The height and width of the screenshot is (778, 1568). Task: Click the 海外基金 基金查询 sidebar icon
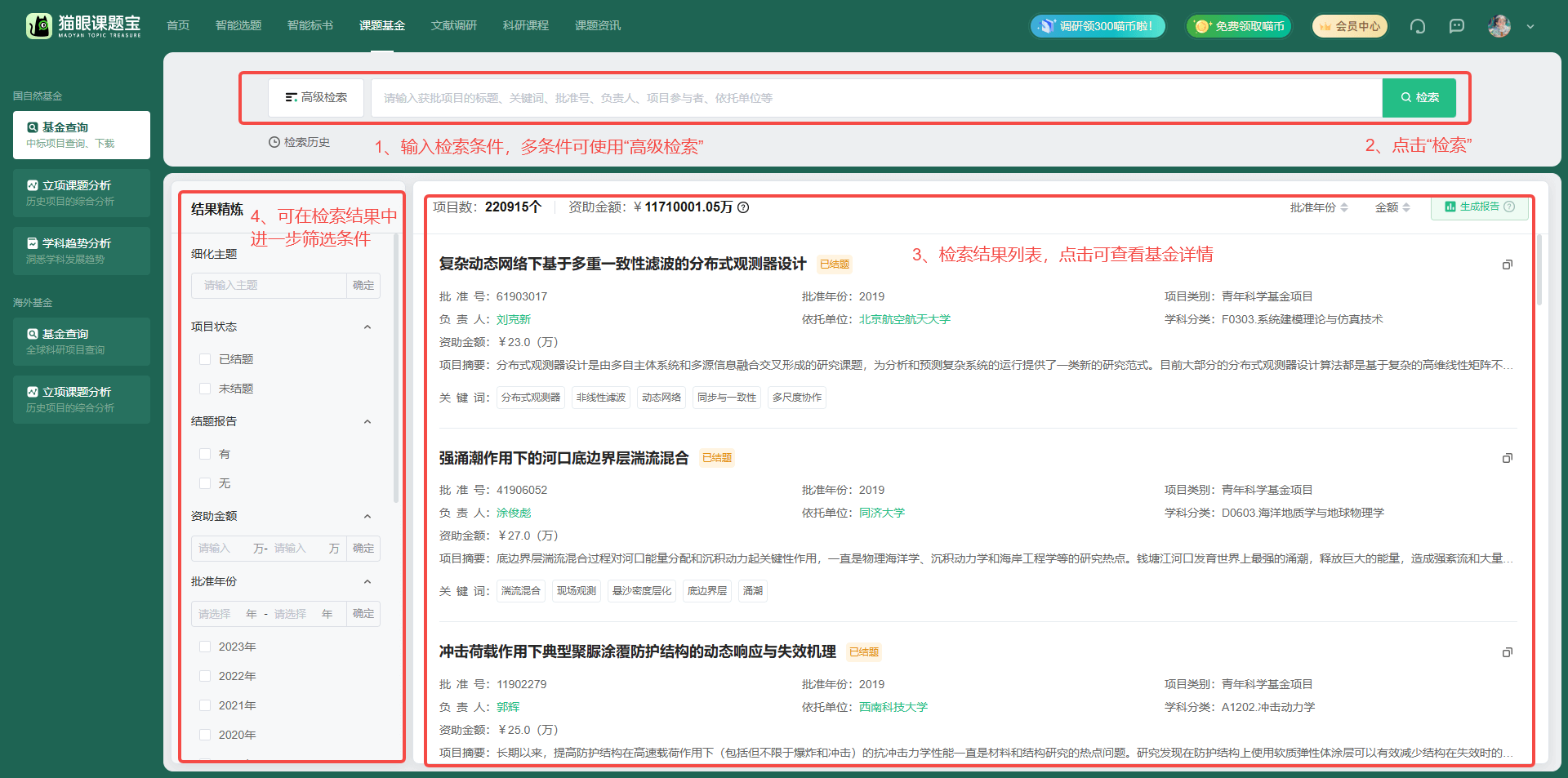click(33, 334)
